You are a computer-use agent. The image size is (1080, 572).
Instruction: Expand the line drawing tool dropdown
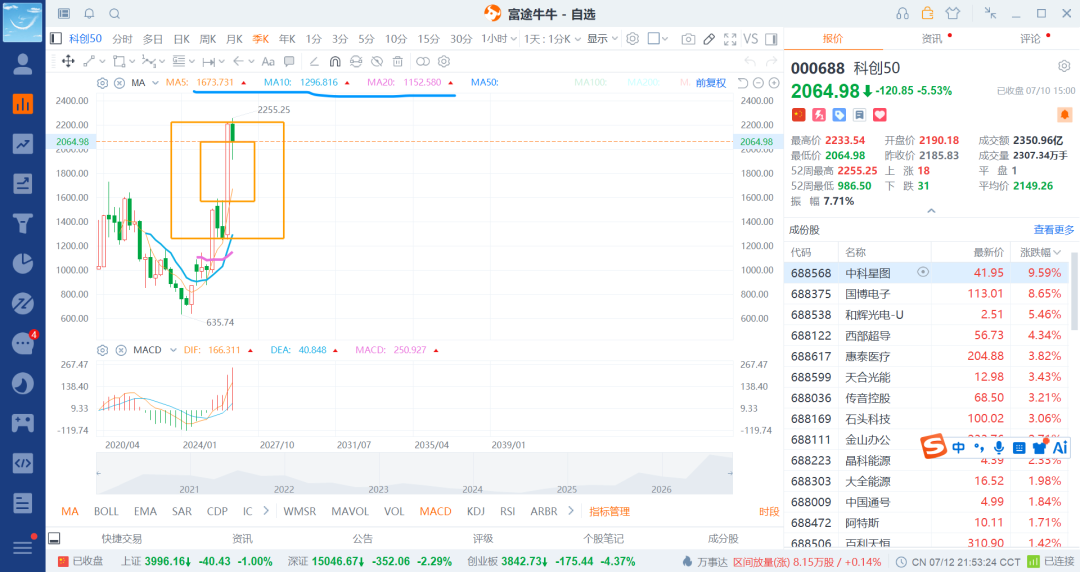[x=102, y=61]
